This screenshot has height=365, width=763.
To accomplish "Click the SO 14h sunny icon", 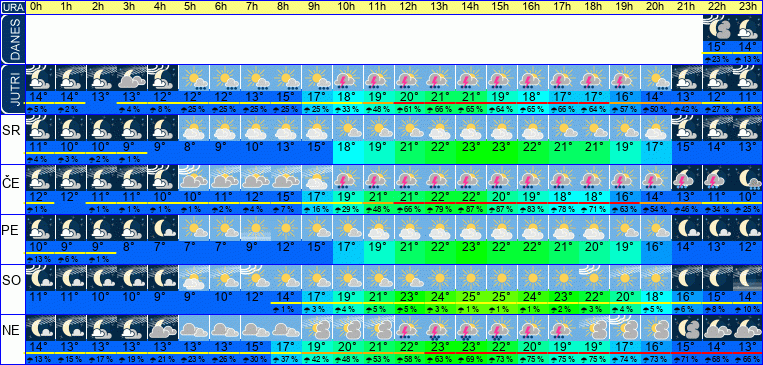I will pyautogui.click(x=470, y=278).
